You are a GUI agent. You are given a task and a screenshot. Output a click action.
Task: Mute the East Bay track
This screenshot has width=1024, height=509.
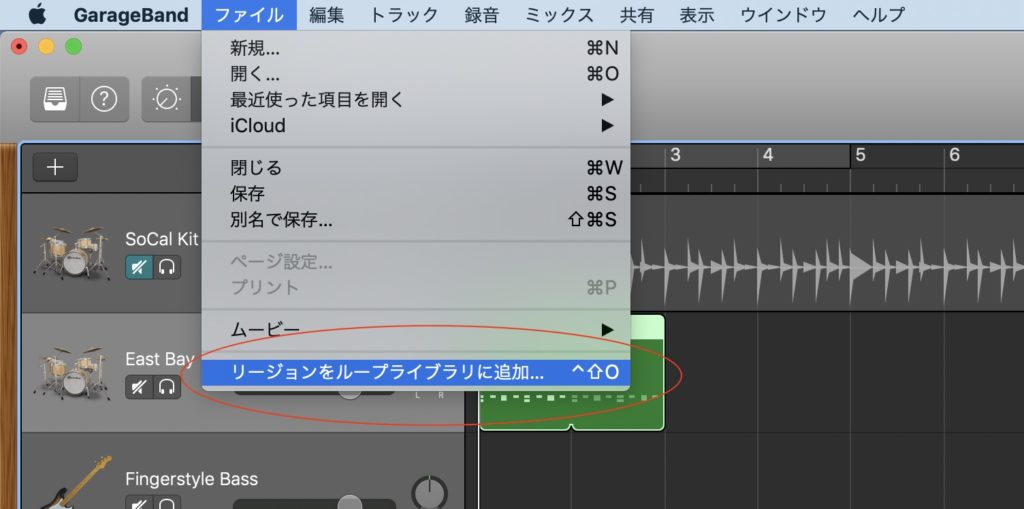pyautogui.click(x=139, y=387)
